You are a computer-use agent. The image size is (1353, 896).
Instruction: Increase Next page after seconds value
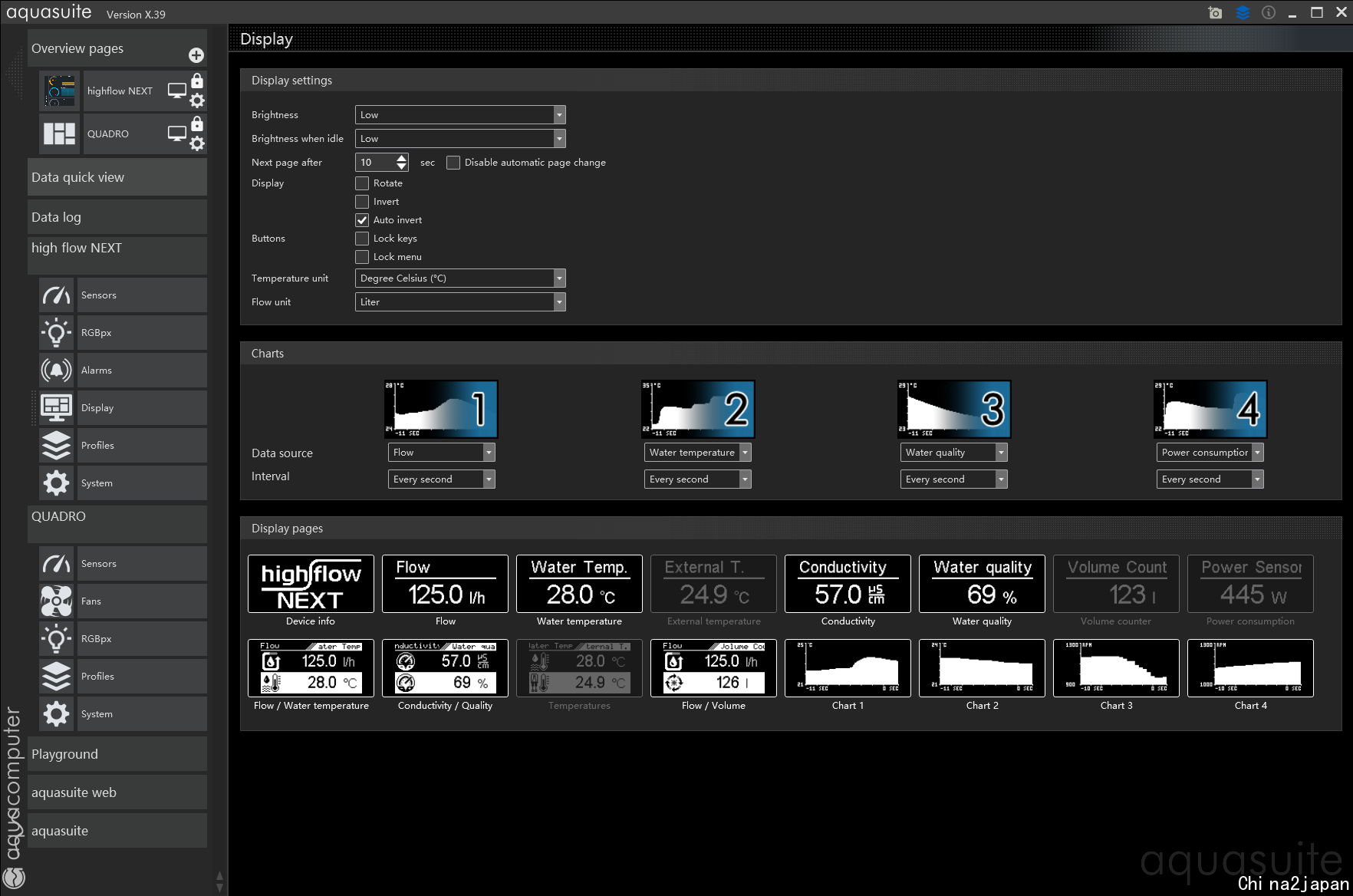coord(402,158)
